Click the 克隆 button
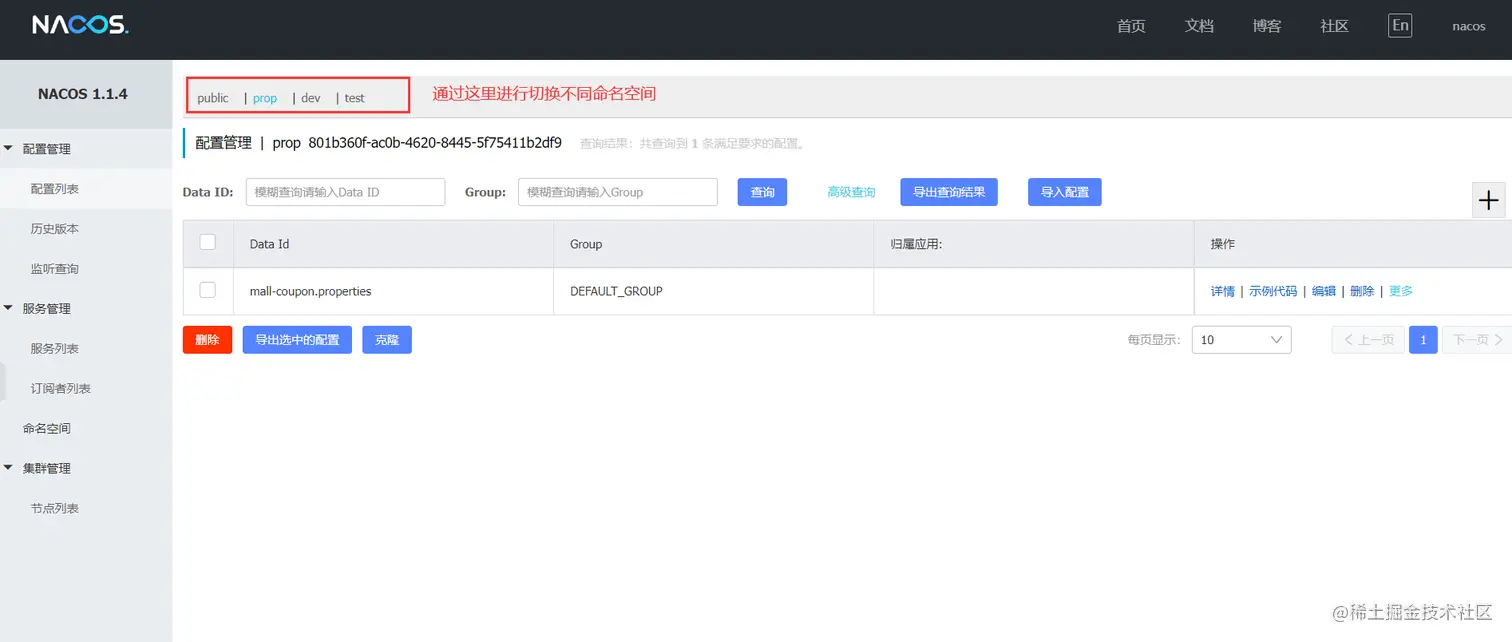Viewport: 1512px width, 642px height. 387,340
